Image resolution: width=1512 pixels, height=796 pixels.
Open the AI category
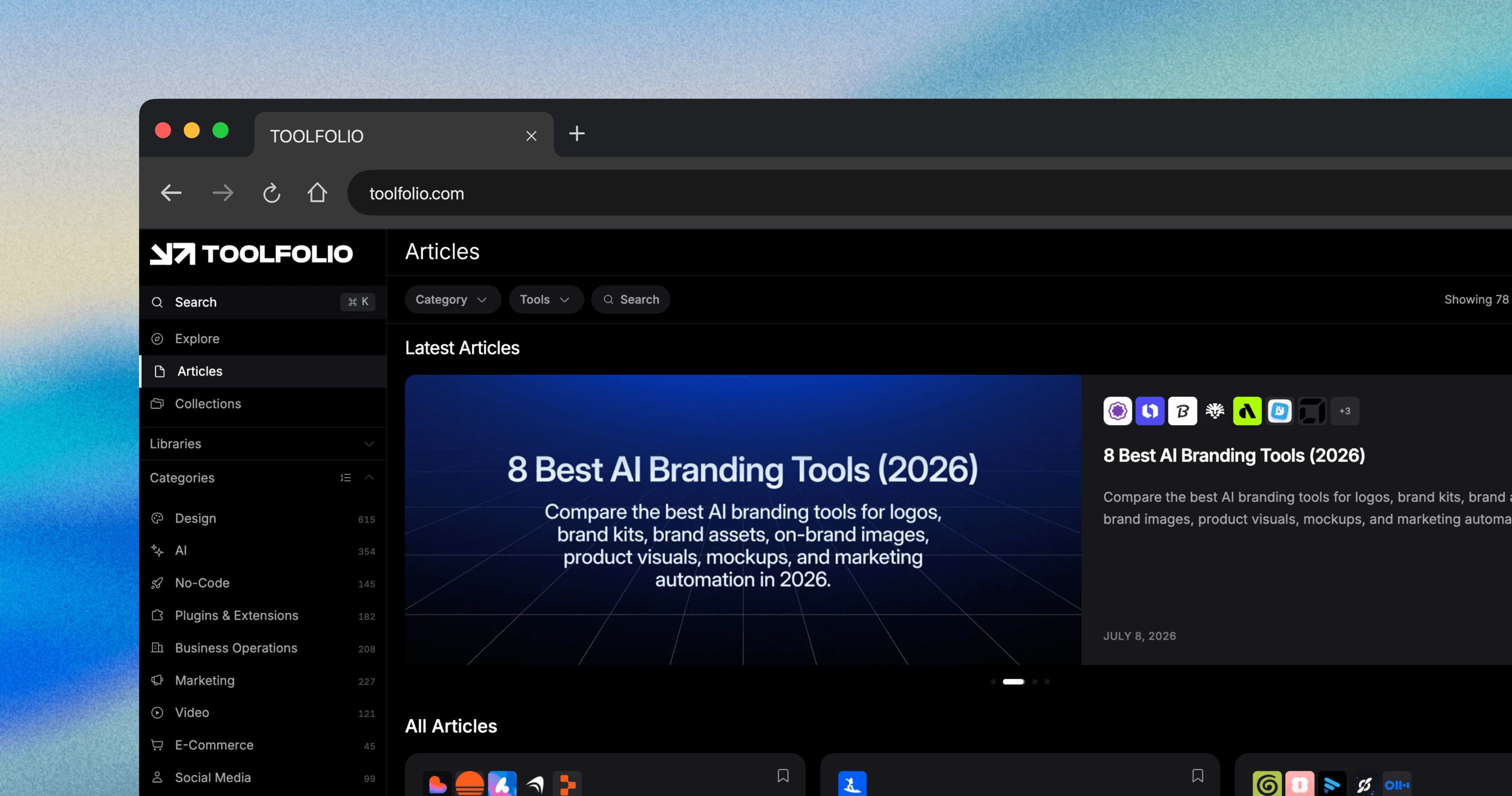point(263,550)
